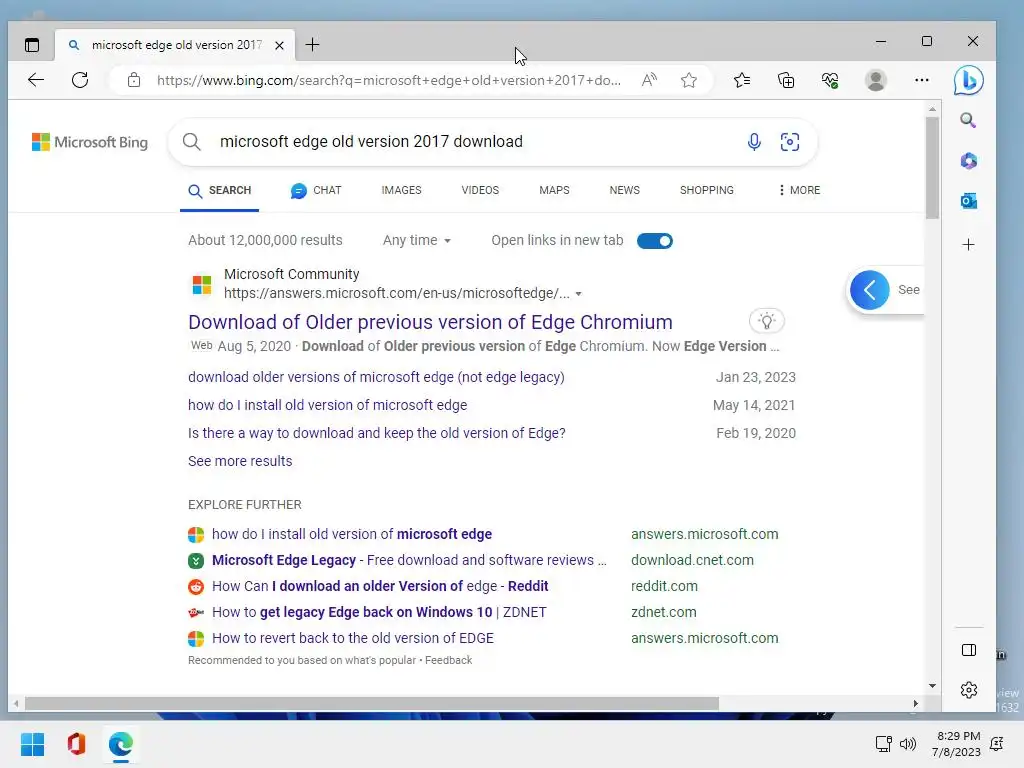This screenshot has width=1024, height=768.
Task: Open Is there a way to download link
Action: [377, 433]
